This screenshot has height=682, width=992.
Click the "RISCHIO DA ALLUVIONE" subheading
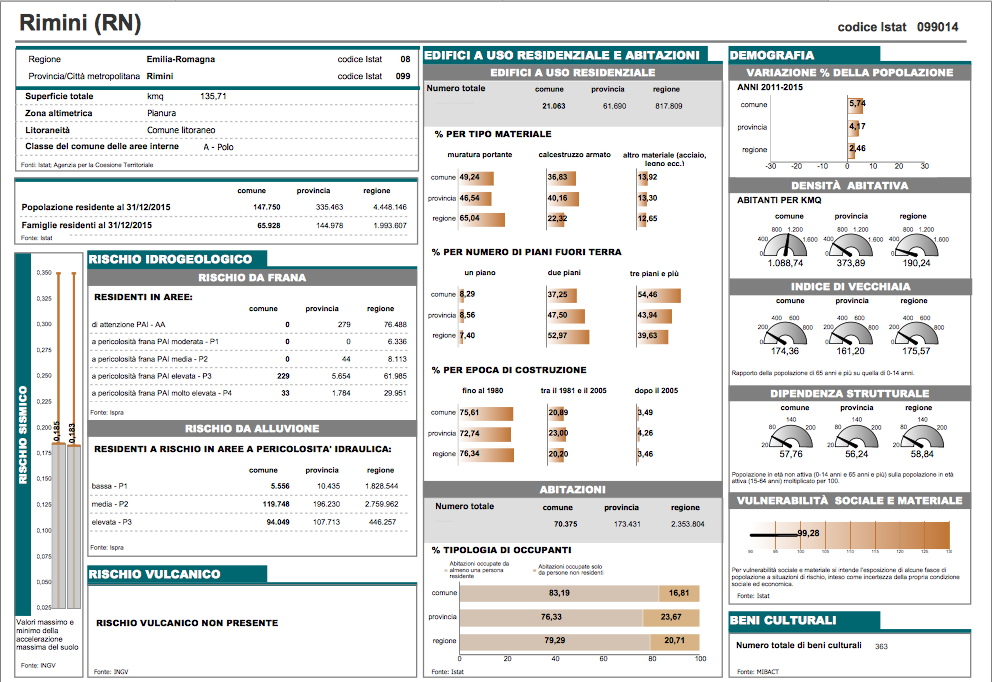click(252, 429)
